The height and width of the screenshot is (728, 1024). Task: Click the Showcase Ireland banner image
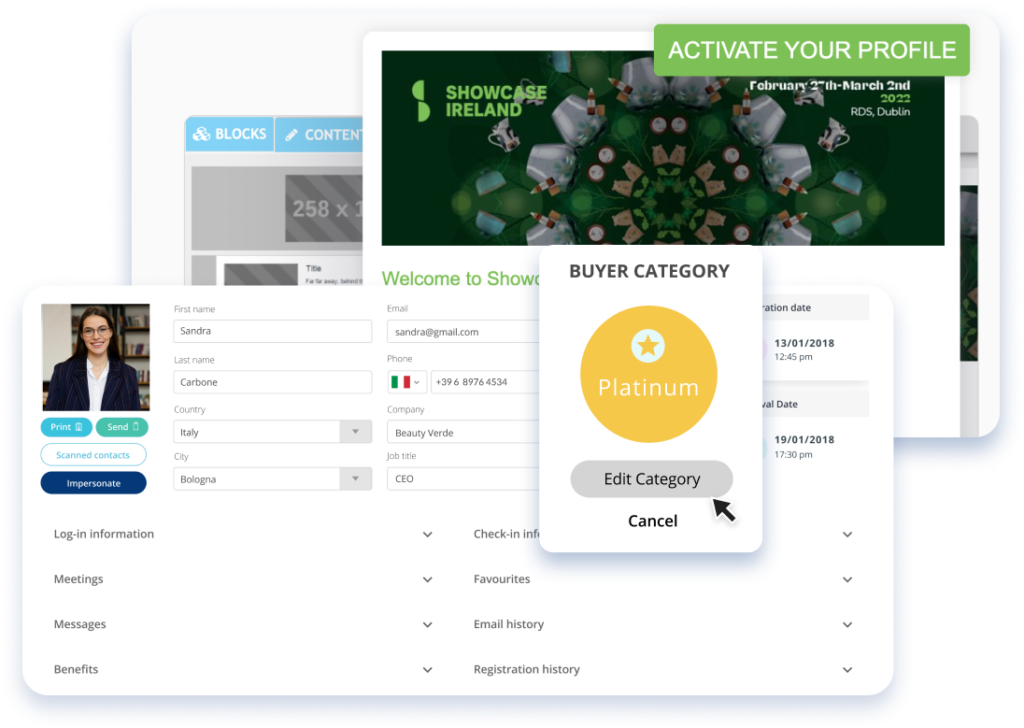(x=663, y=148)
